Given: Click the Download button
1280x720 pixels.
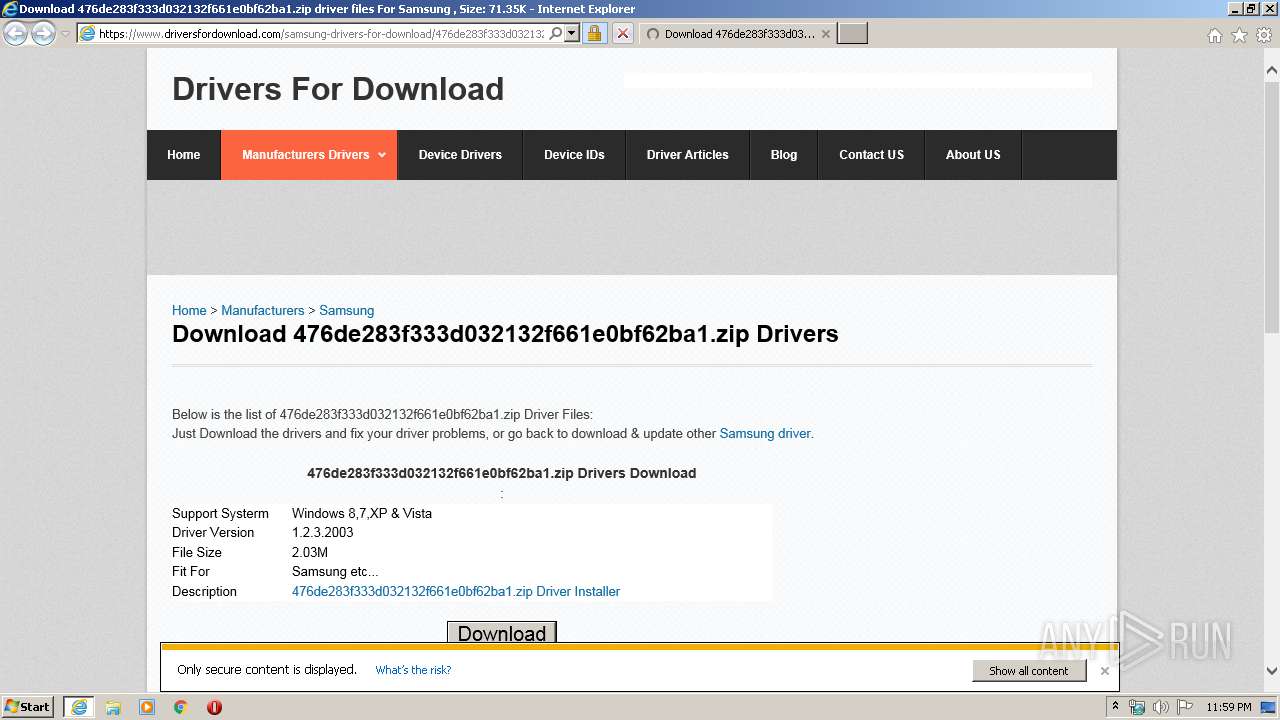Looking at the screenshot, I should click(x=501, y=632).
